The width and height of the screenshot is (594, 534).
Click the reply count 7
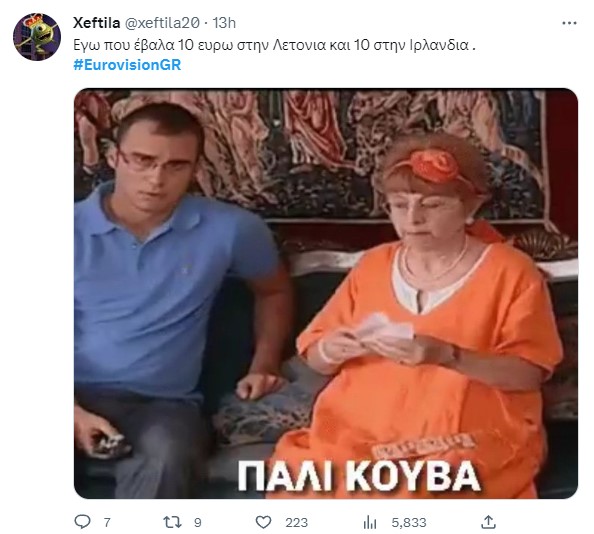[x=107, y=523]
